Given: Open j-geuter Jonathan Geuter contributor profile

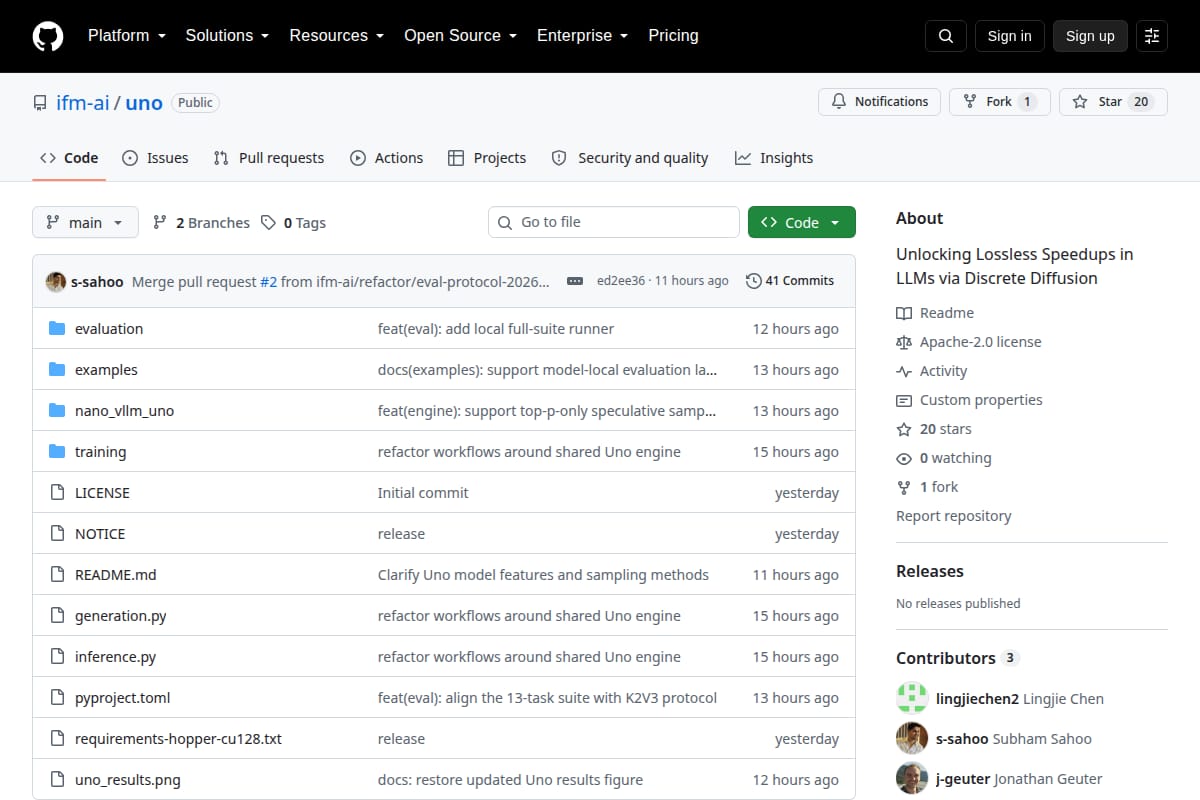Looking at the screenshot, I should point(1019,779).
